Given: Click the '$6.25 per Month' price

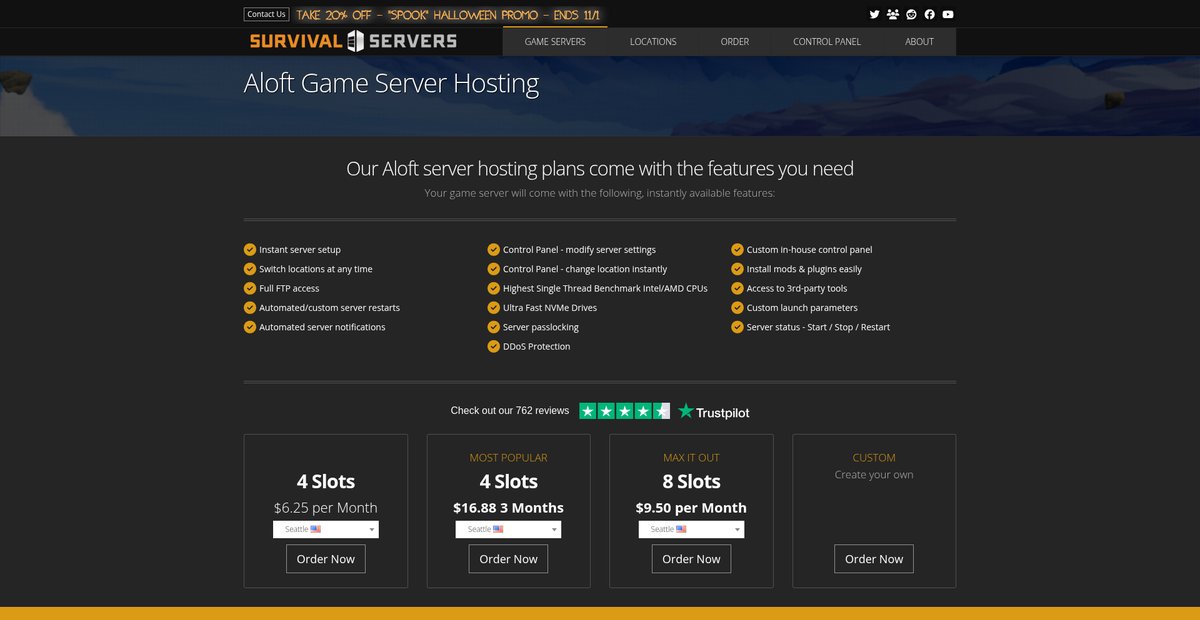Looking at the screenshot, I should click(x=326, y=507).
